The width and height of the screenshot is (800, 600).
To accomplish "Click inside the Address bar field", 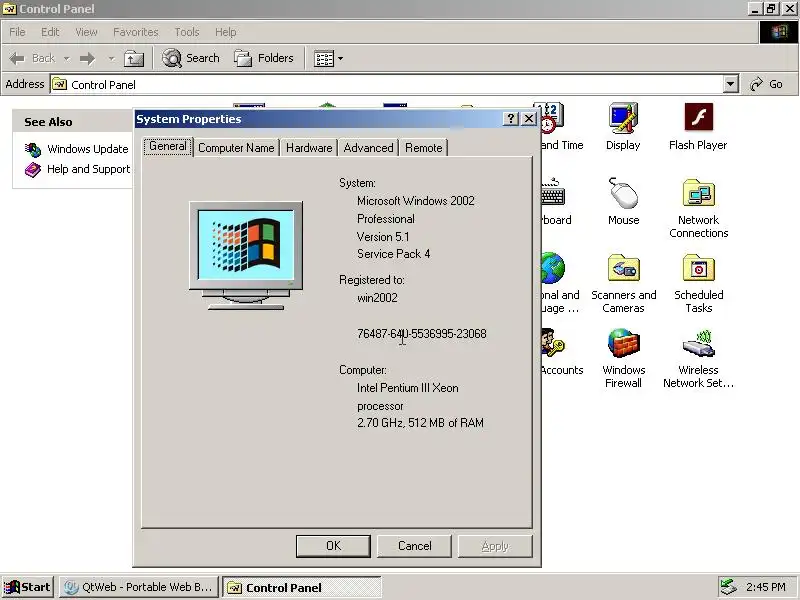I will (x=388, y=84).
